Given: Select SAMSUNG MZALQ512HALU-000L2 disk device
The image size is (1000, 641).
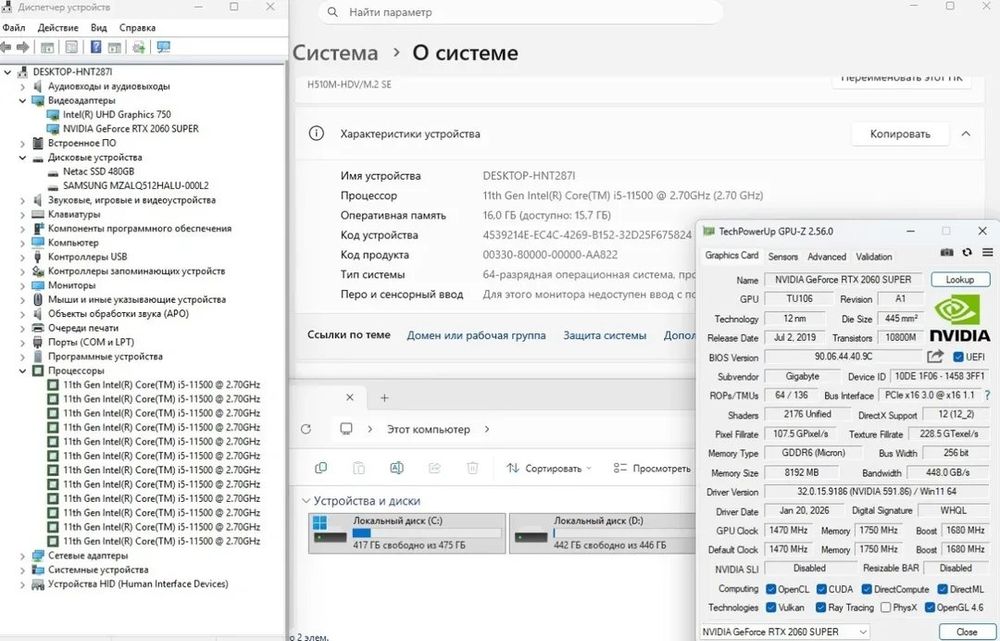Looking at the screenshot, I should [x=135, y=186].
